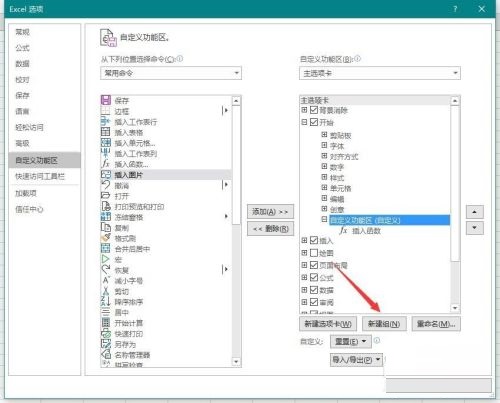500x403 pixels.
Task: Click the 剪切 scissors icon
Action: click(x=106, y=291)
